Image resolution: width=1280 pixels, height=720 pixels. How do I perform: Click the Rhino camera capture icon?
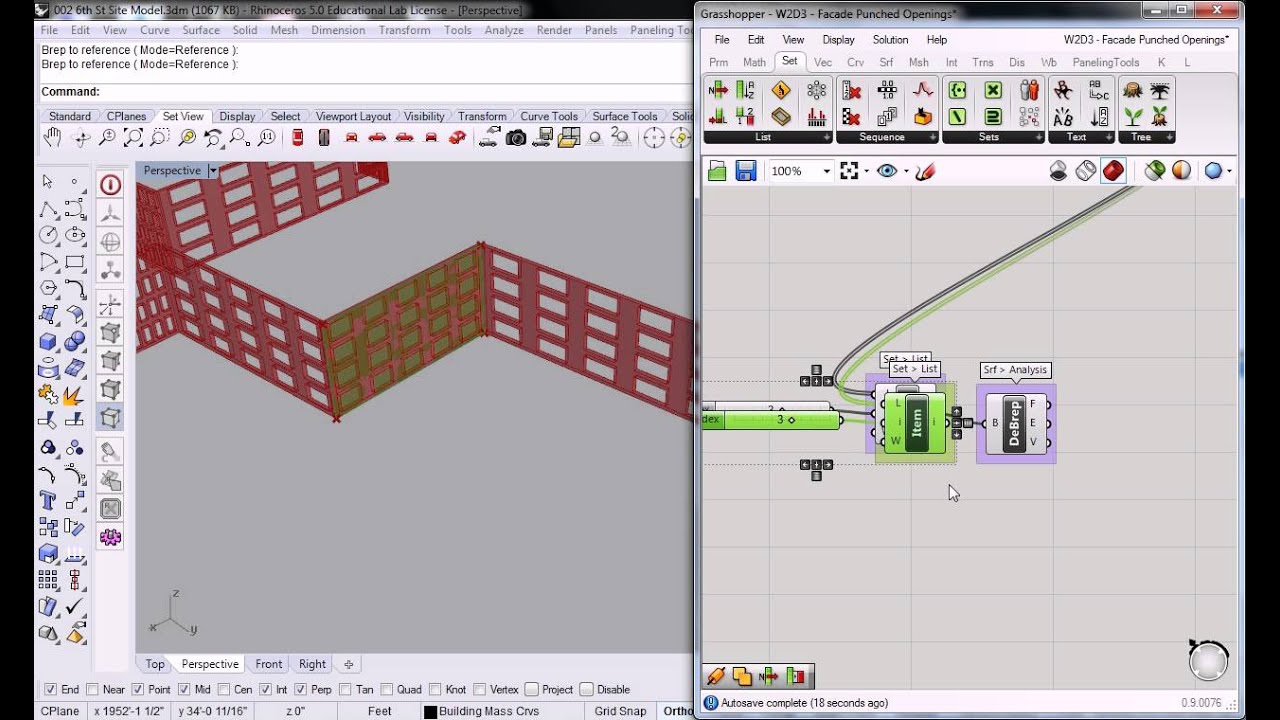(x=516, y=138)
